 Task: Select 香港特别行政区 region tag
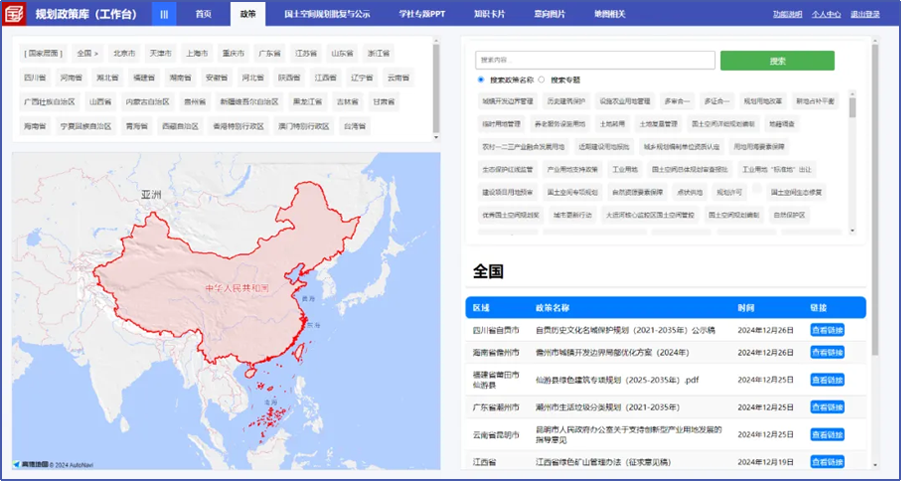(x=238, y=126)
